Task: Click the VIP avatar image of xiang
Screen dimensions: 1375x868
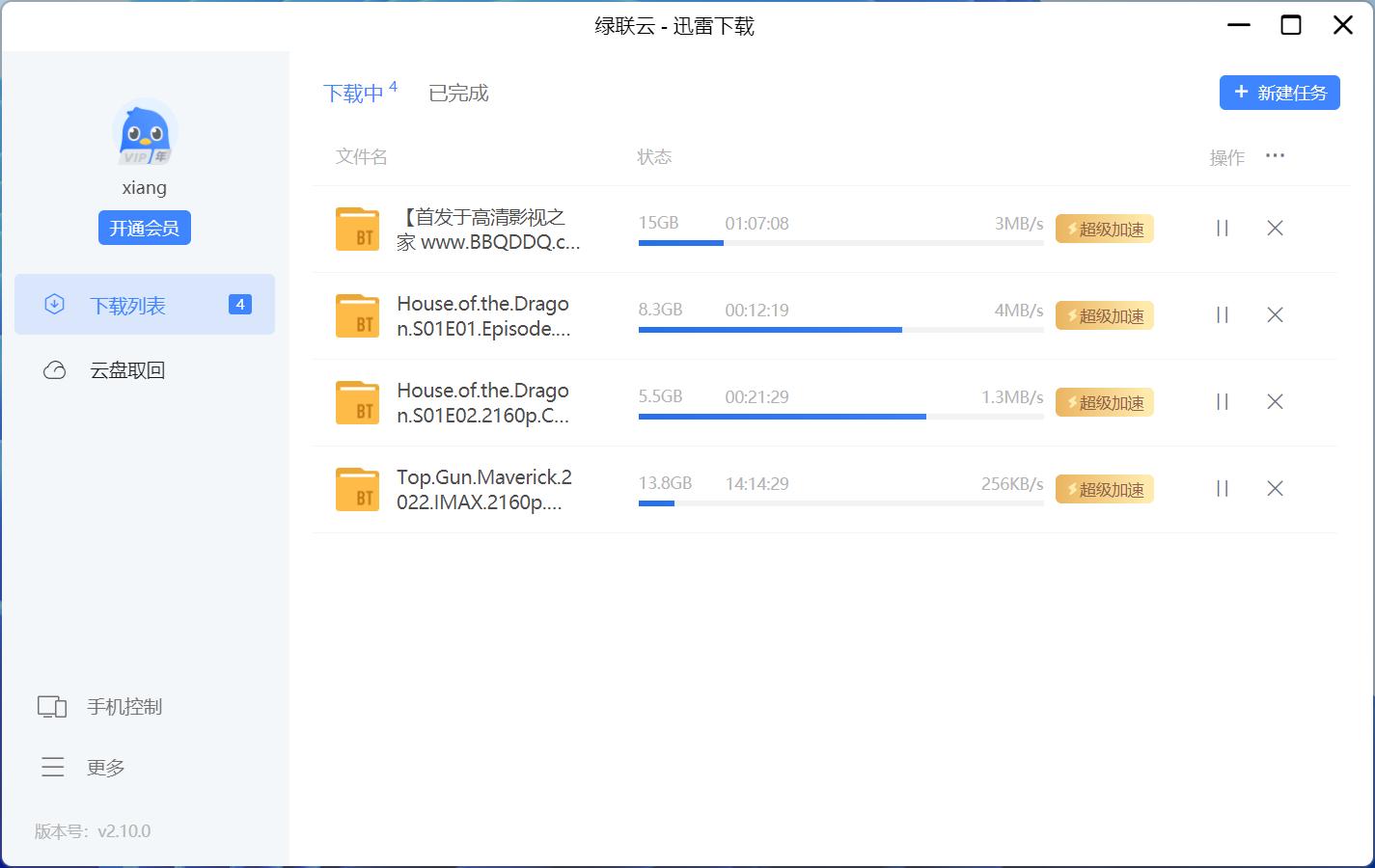Action: [x=145, y=135]
